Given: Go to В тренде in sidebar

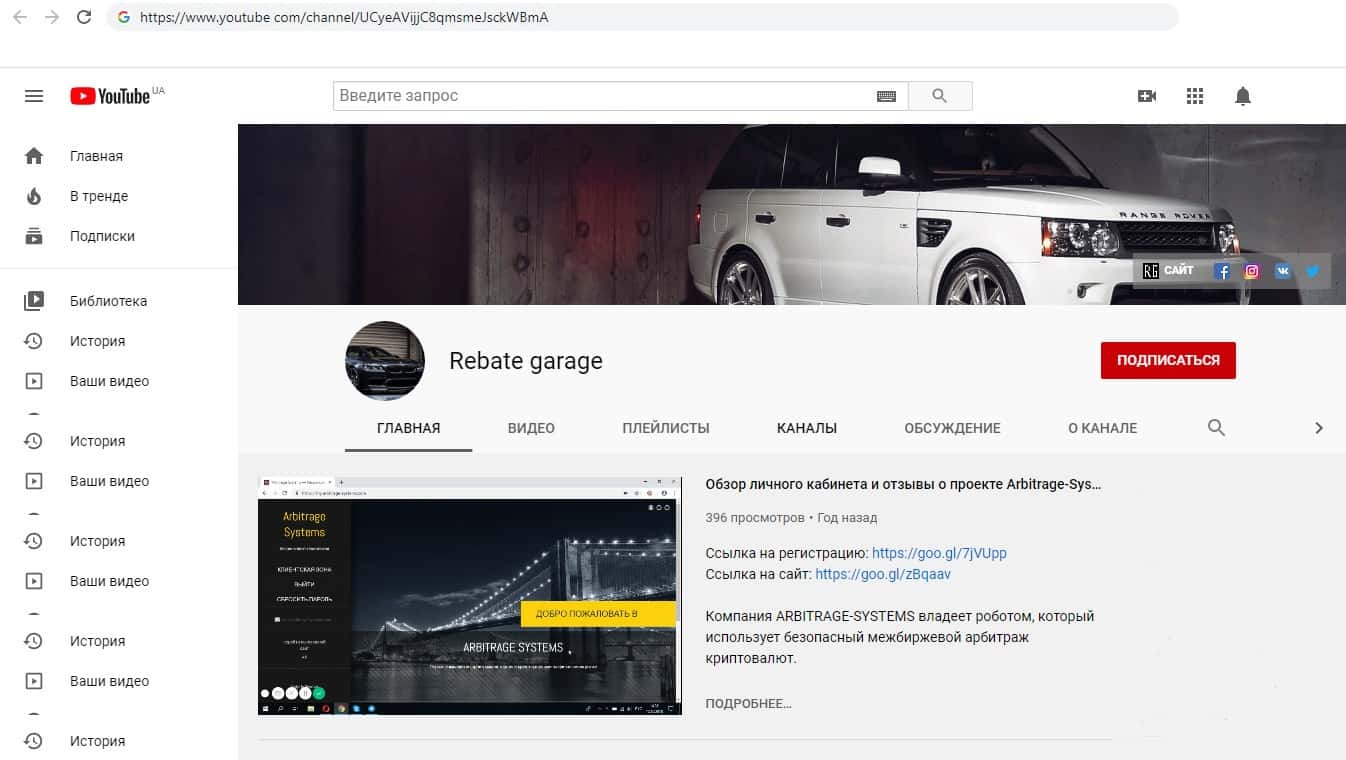Looking at the screenshot, I should point(99,196).
